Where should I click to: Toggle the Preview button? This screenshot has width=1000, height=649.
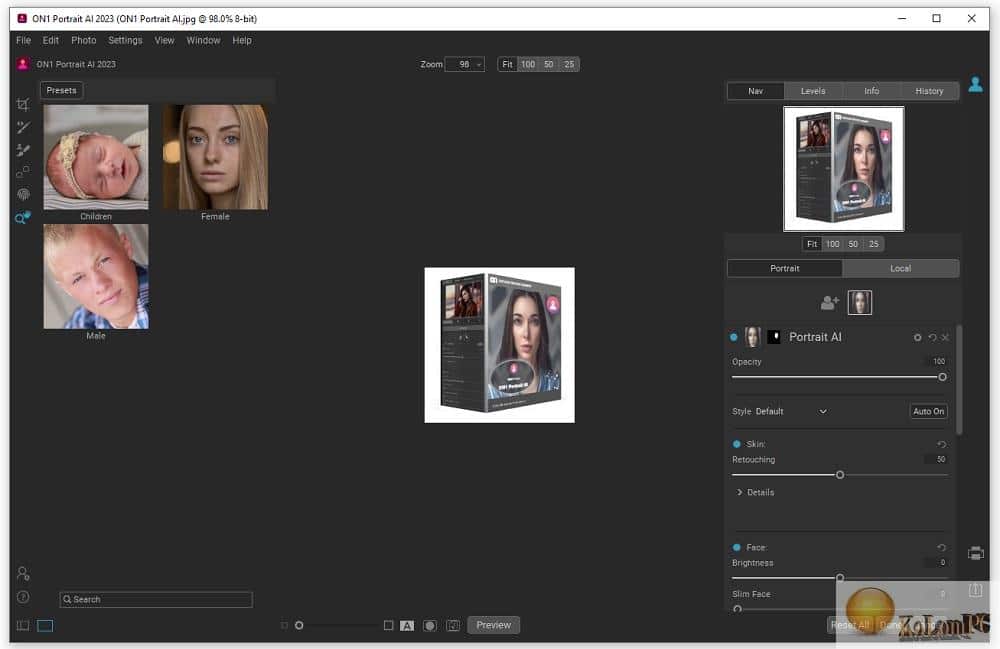coord(494,625)
